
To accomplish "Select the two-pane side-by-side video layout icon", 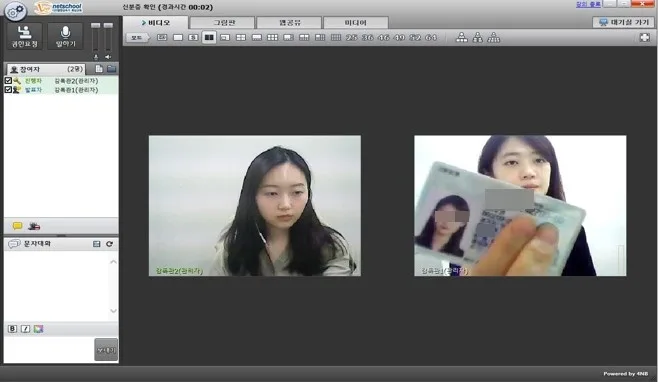I will coord(209,37).
